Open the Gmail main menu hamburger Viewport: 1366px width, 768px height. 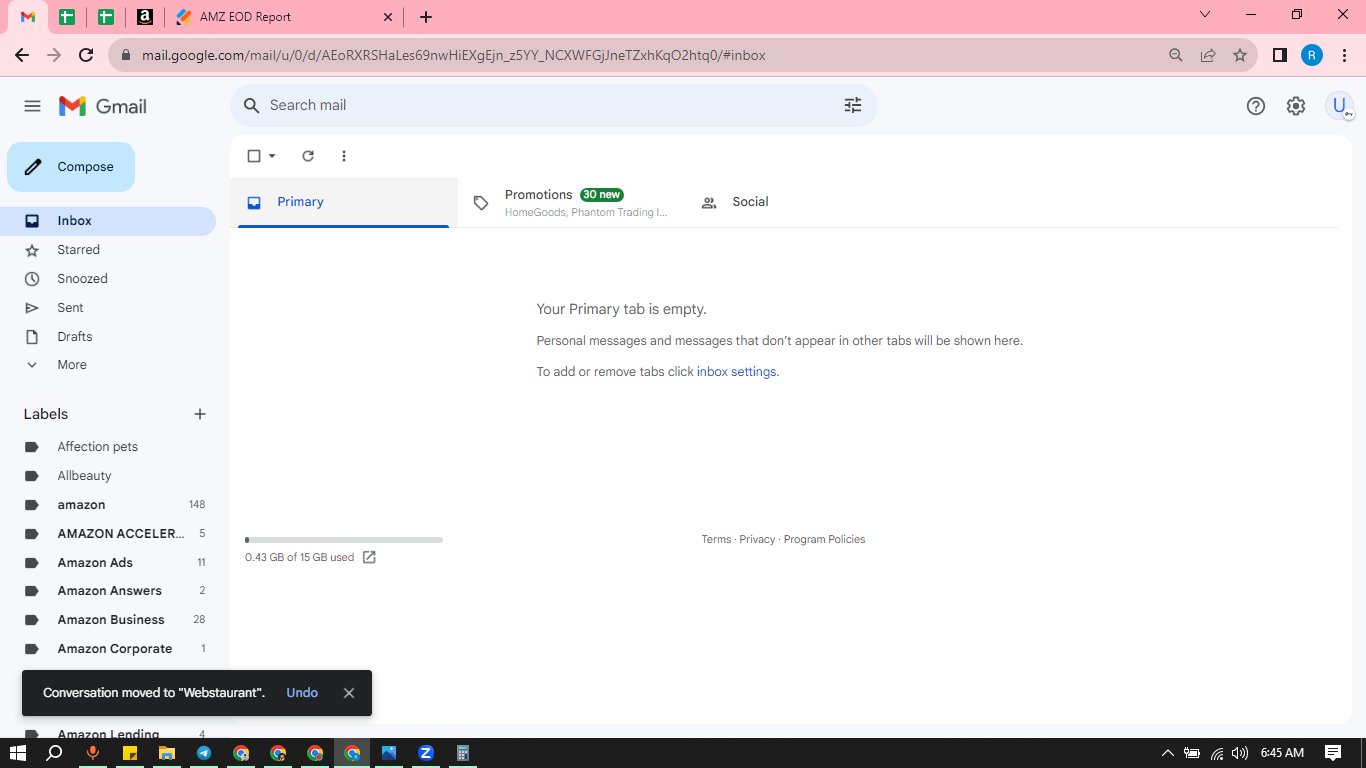pos(32,106)
